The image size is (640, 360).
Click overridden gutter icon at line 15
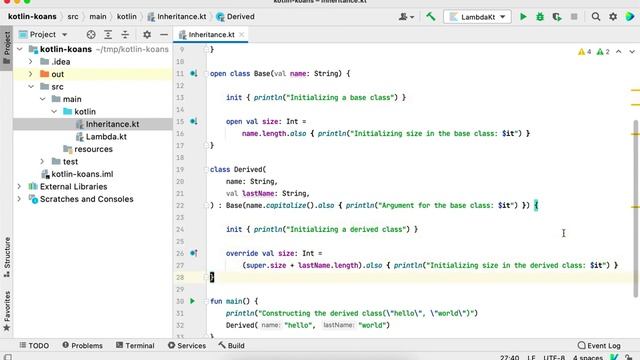click(193, 121)
